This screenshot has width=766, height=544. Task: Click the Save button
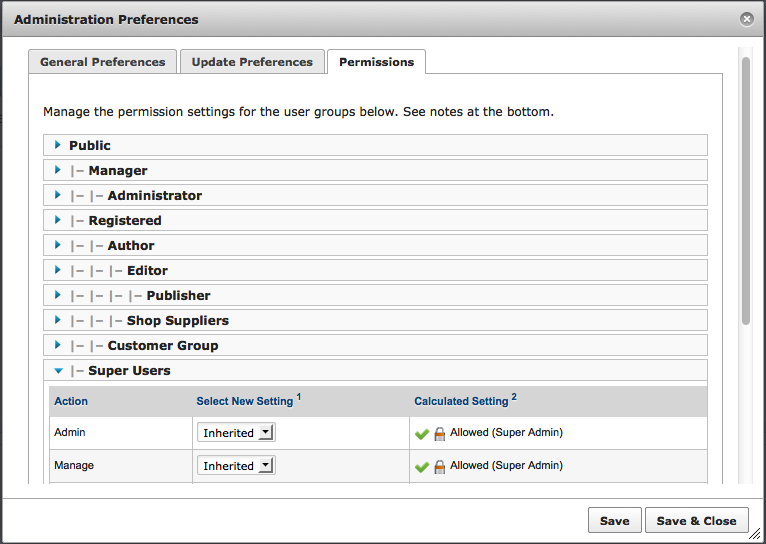(x=614, y=520)
